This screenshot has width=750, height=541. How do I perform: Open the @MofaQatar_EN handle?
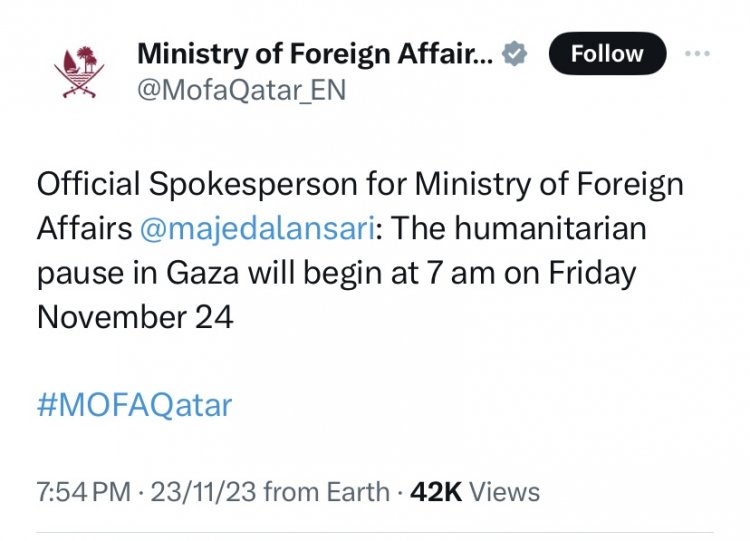(240, 90)
